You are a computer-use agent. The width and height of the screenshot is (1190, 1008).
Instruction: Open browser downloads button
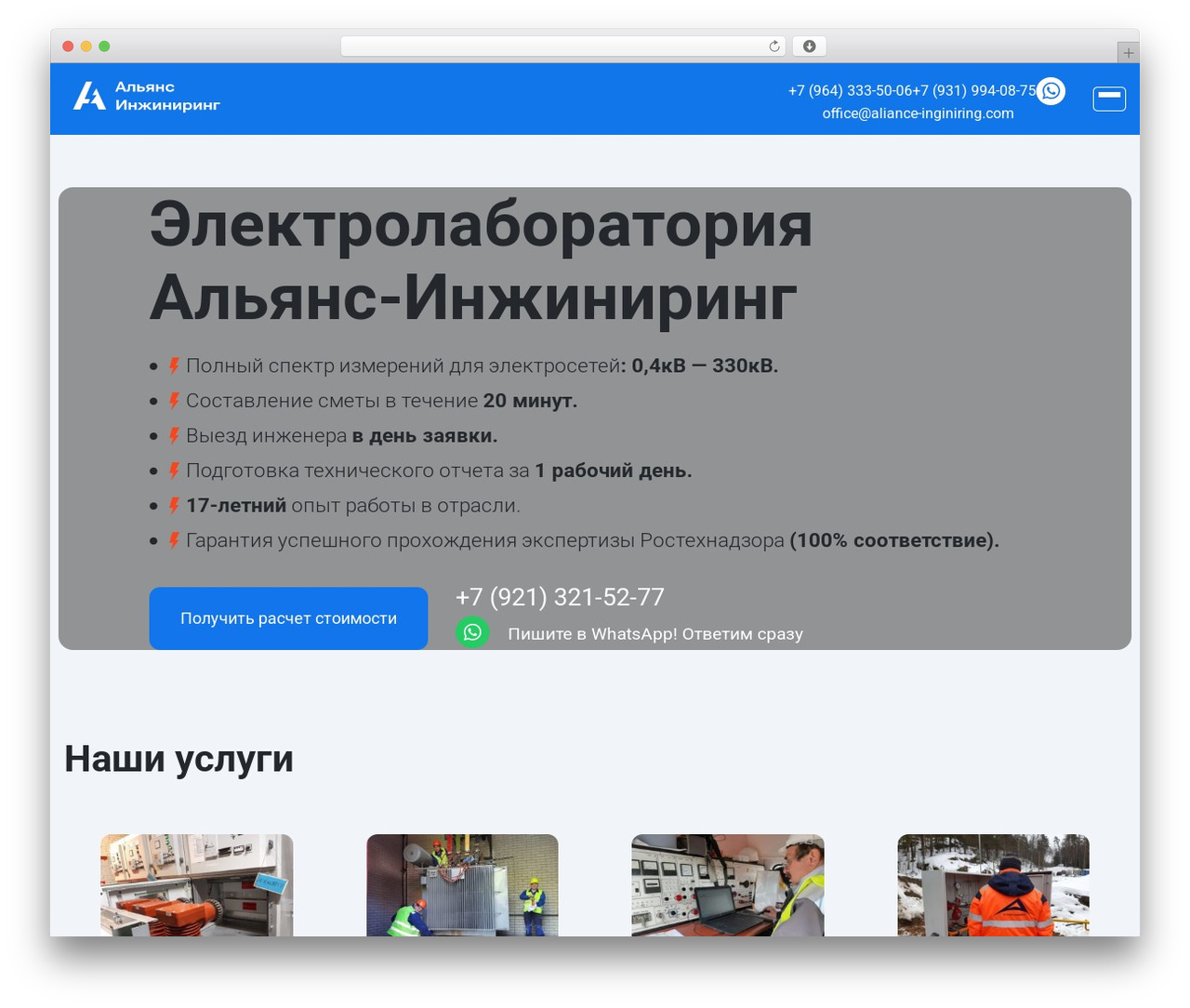(809, 46)
